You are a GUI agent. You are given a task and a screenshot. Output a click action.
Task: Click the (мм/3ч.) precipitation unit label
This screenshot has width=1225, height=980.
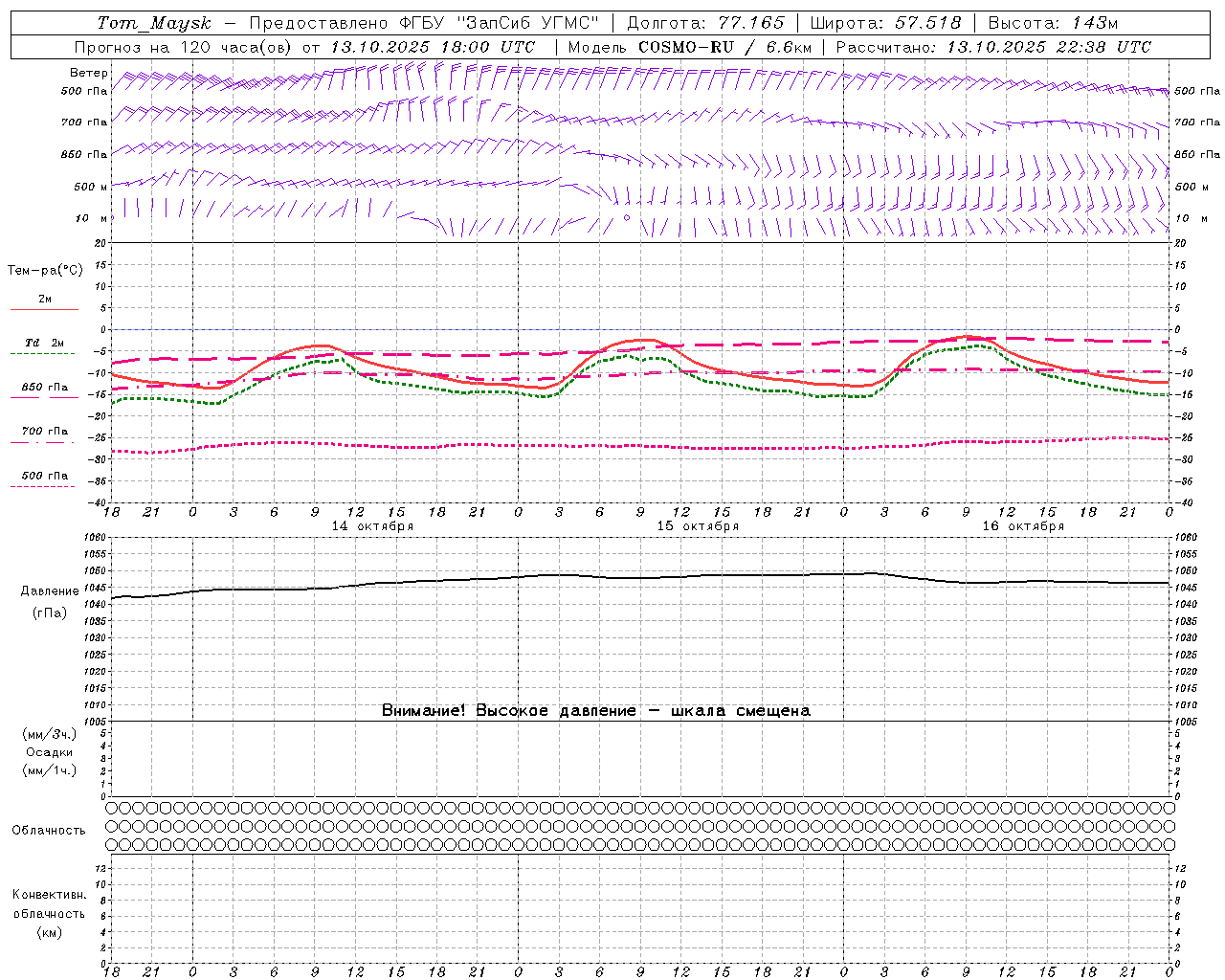tap(50, 734)
